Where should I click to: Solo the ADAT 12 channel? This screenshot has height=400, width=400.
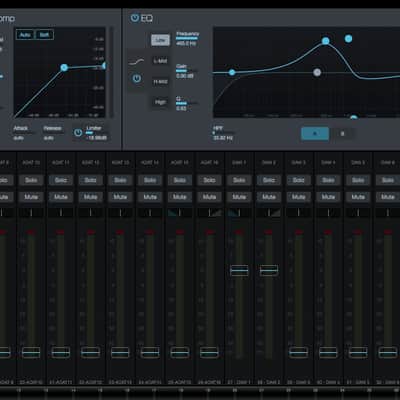pyautogui.click(x=90, y=180)
